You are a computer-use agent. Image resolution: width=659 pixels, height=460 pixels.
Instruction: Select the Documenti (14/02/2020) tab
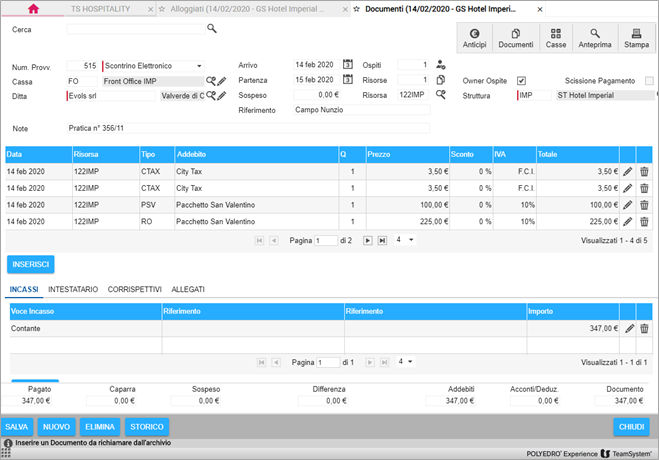pyautogui.click(x=440, y=9)
